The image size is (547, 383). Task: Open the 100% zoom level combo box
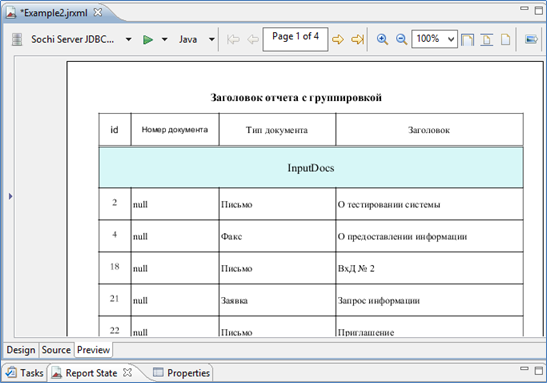tap(434, 39)
